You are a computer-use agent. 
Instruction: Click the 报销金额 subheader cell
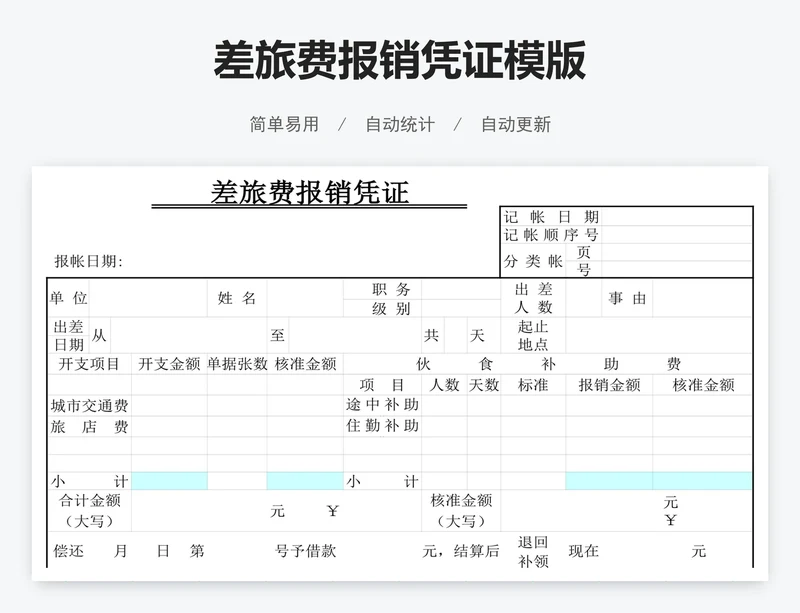pos(609,384)
